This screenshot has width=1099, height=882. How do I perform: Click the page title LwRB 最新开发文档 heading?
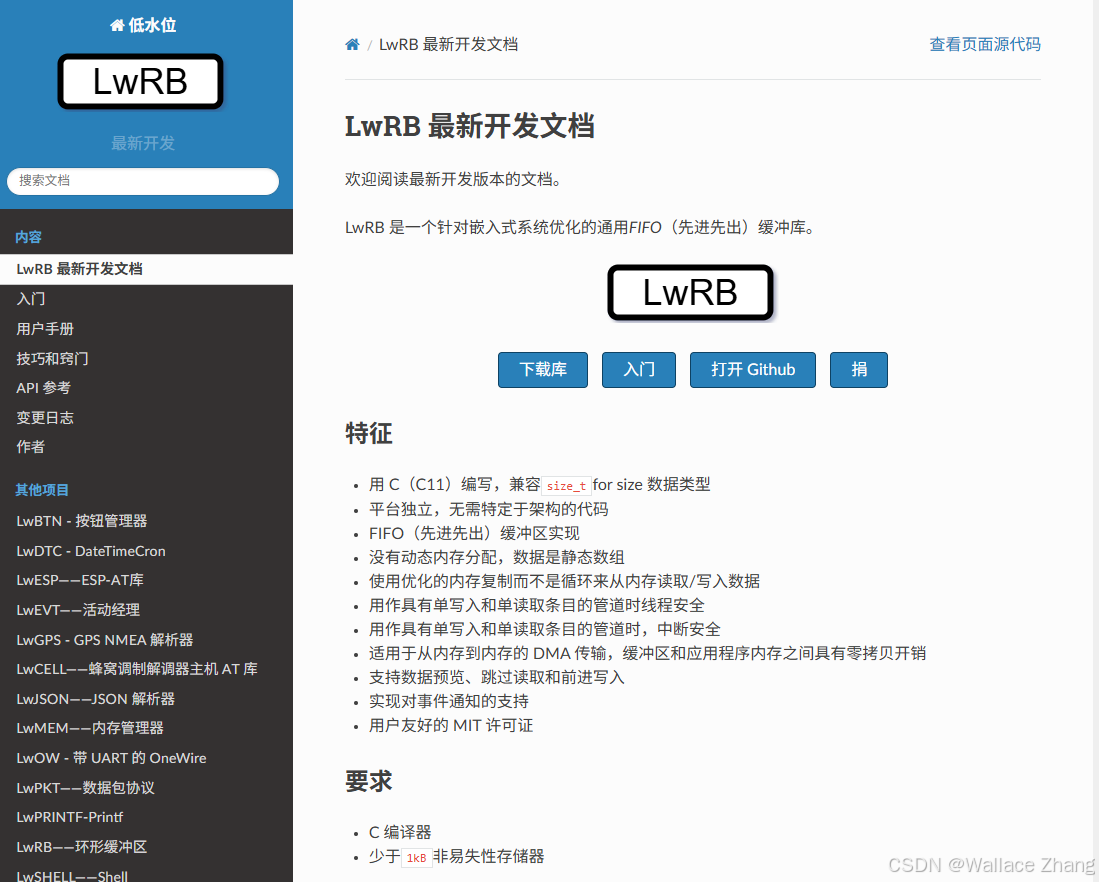tap(470, 127)
